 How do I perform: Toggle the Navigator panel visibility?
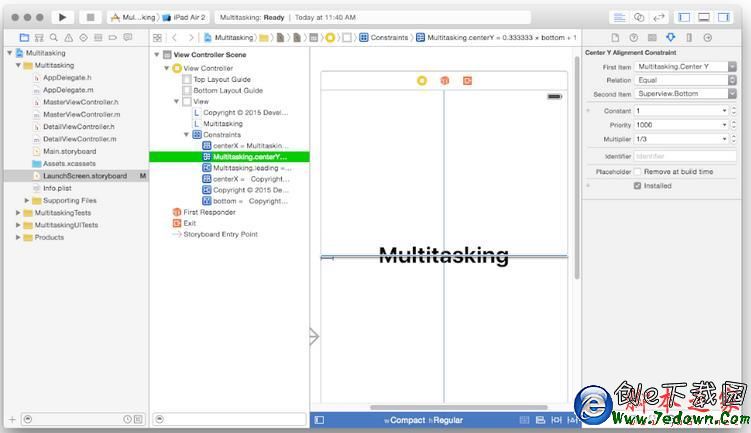pyautogui.click(x=684, y=17)
